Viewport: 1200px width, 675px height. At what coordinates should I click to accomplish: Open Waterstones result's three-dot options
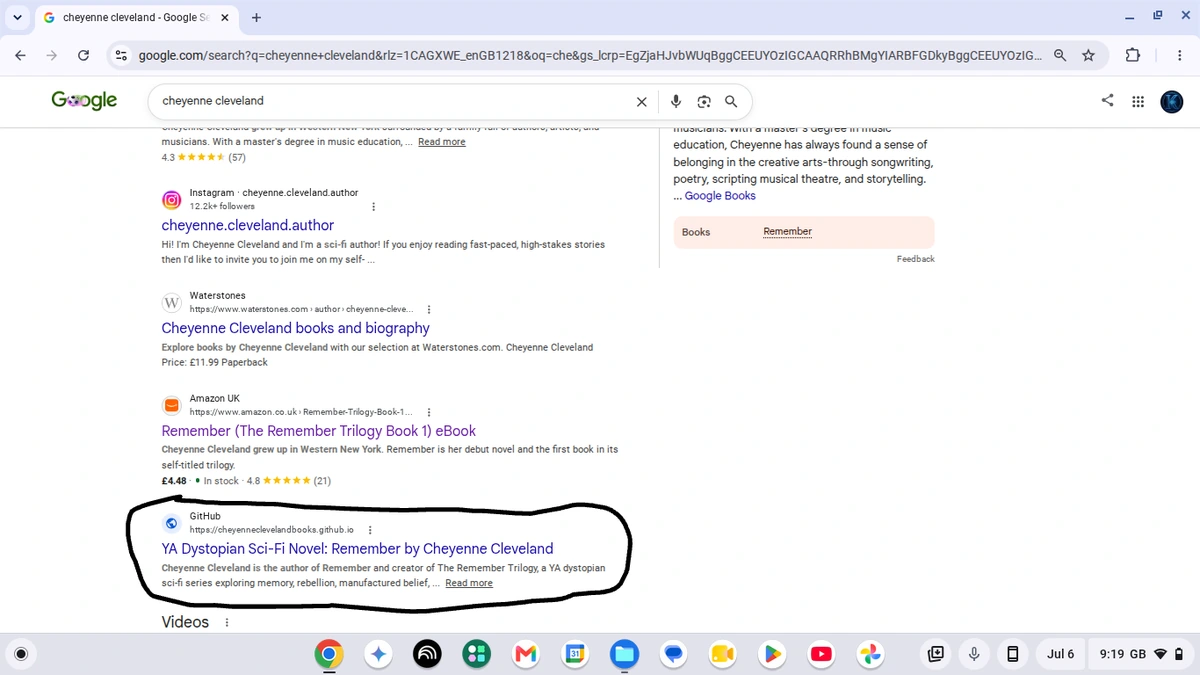click(429, 310)
